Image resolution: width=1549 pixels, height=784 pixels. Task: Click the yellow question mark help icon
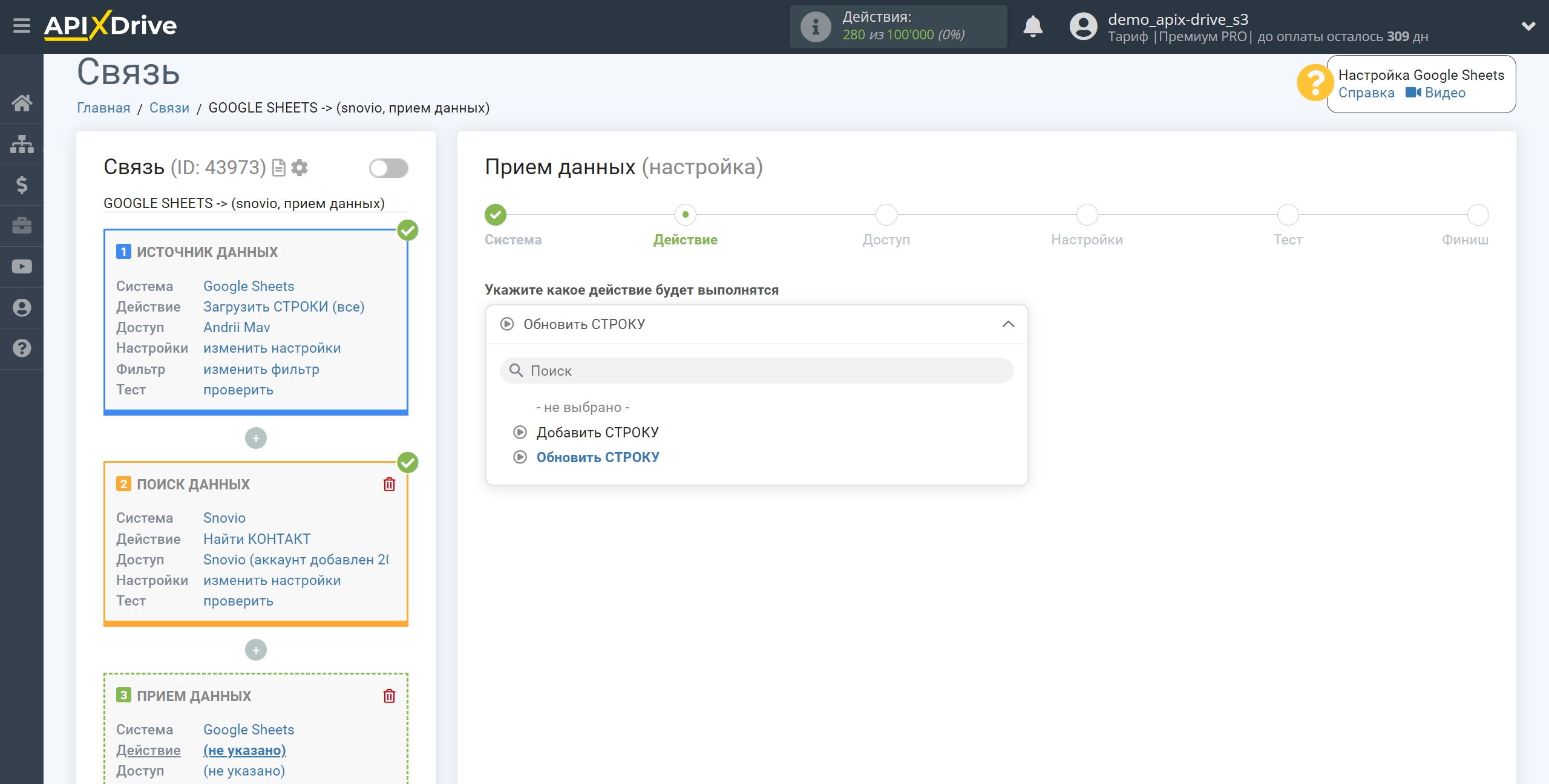[1314, 83]
